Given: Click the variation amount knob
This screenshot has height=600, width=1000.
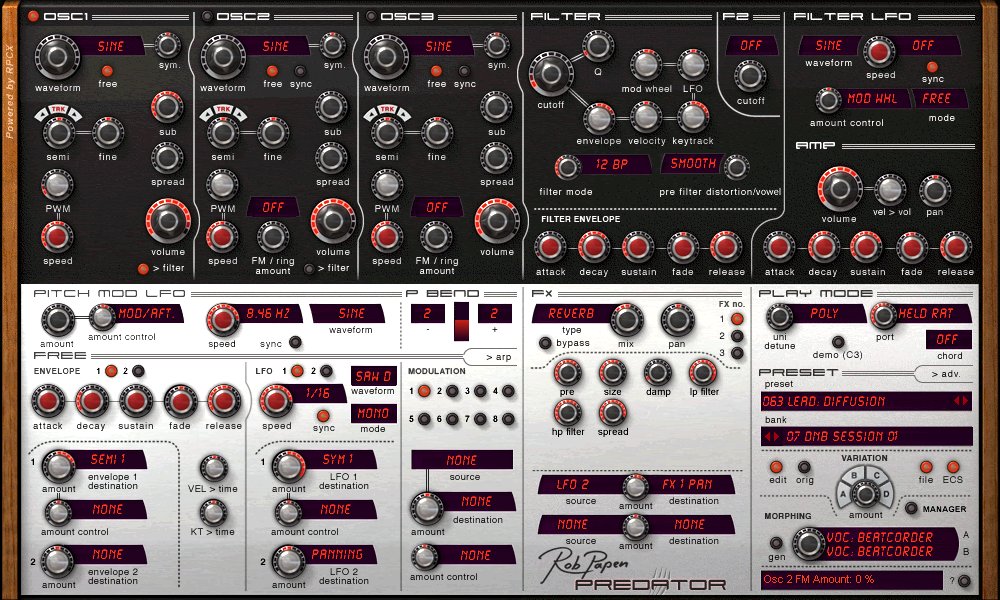Looking at the screenshot, I should click(x=865, y=493).
